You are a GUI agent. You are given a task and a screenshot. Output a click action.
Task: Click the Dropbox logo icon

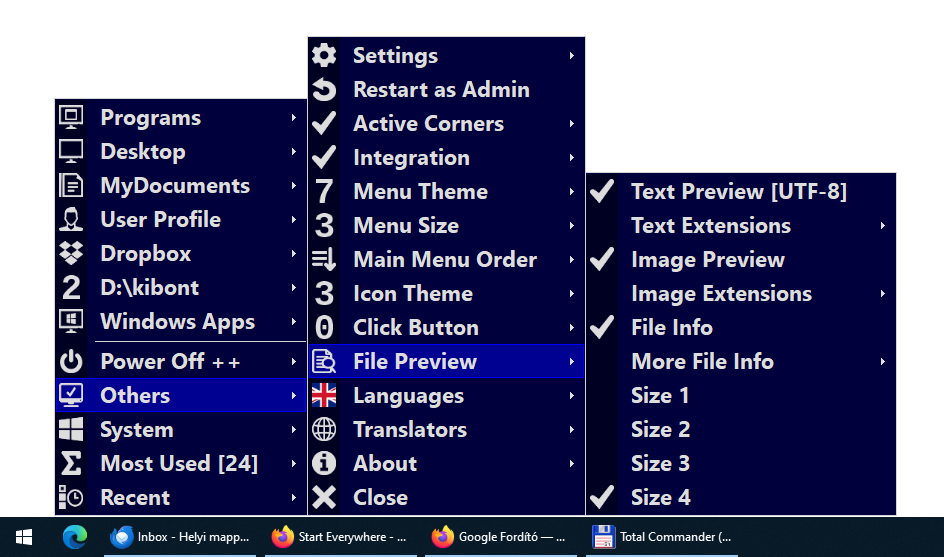coord(71,254)
